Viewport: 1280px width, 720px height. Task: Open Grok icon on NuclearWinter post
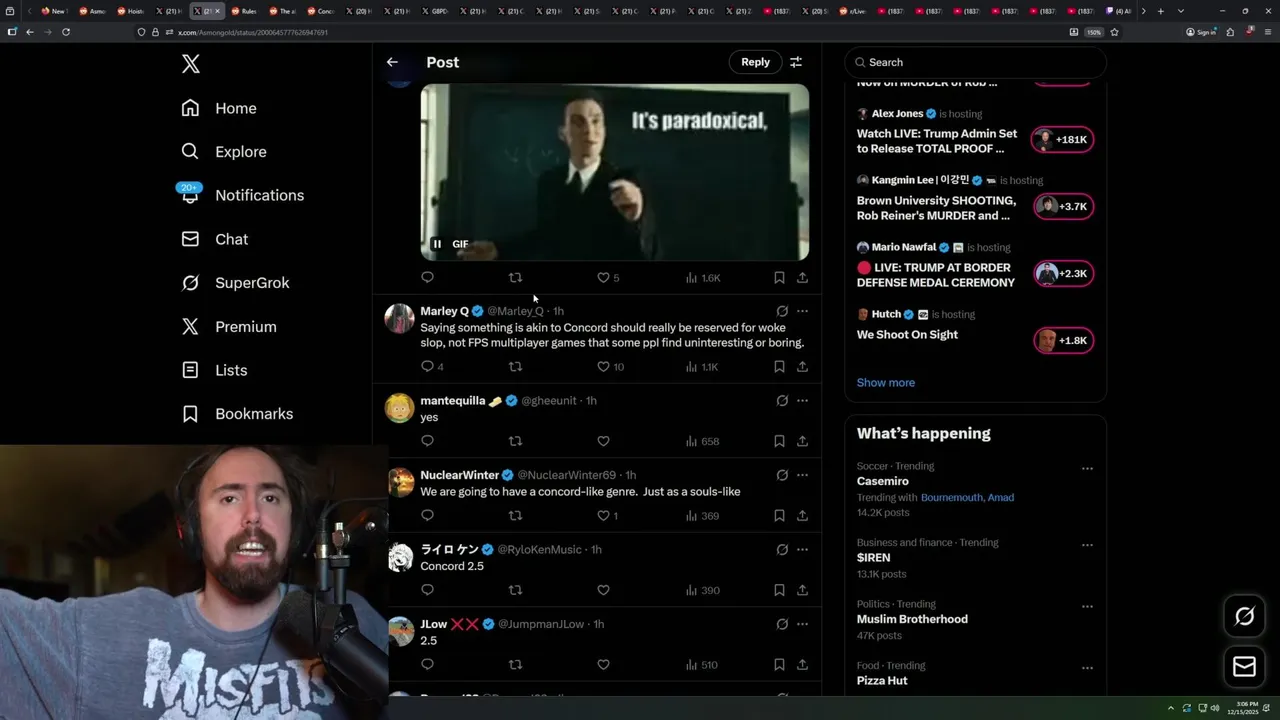point(782,475)
